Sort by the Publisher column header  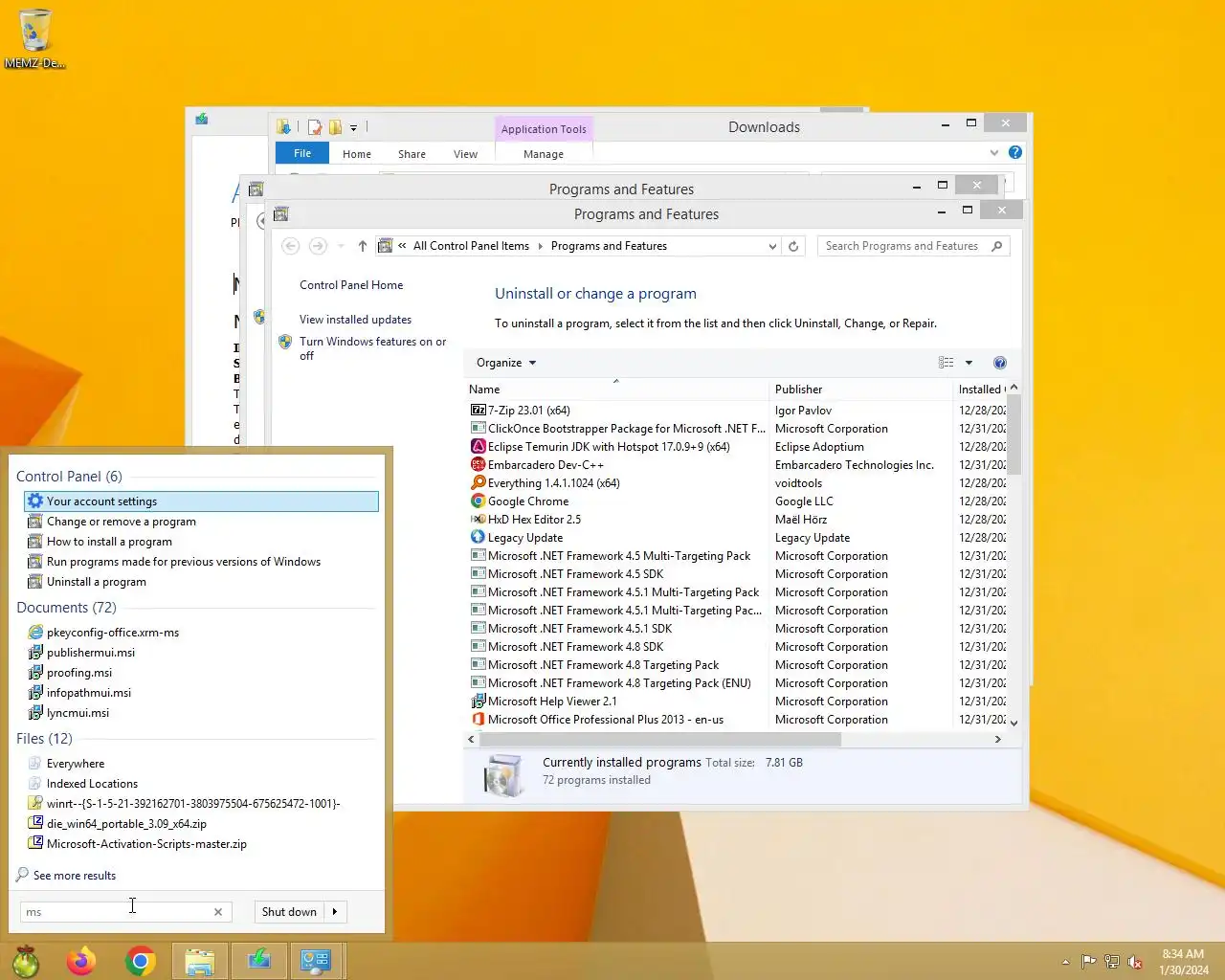pyautogui.click(x=860, y=390)
